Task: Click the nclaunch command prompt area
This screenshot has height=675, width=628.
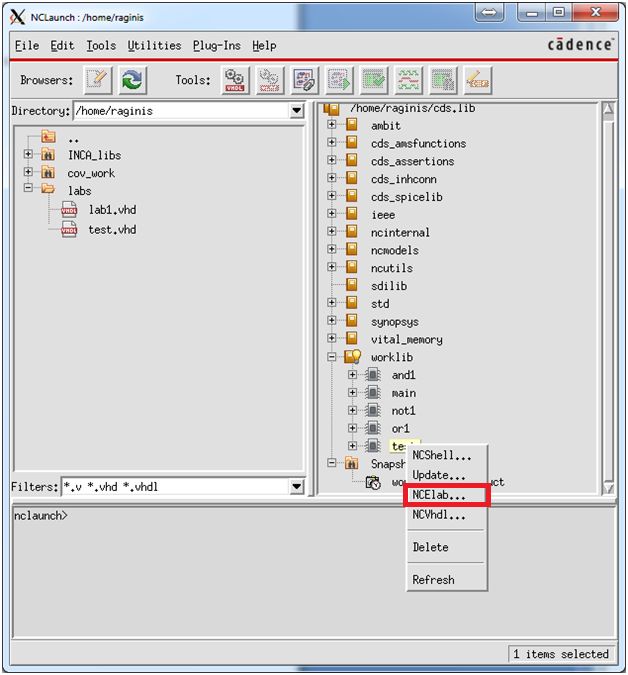Action: (x=313, y=572)
